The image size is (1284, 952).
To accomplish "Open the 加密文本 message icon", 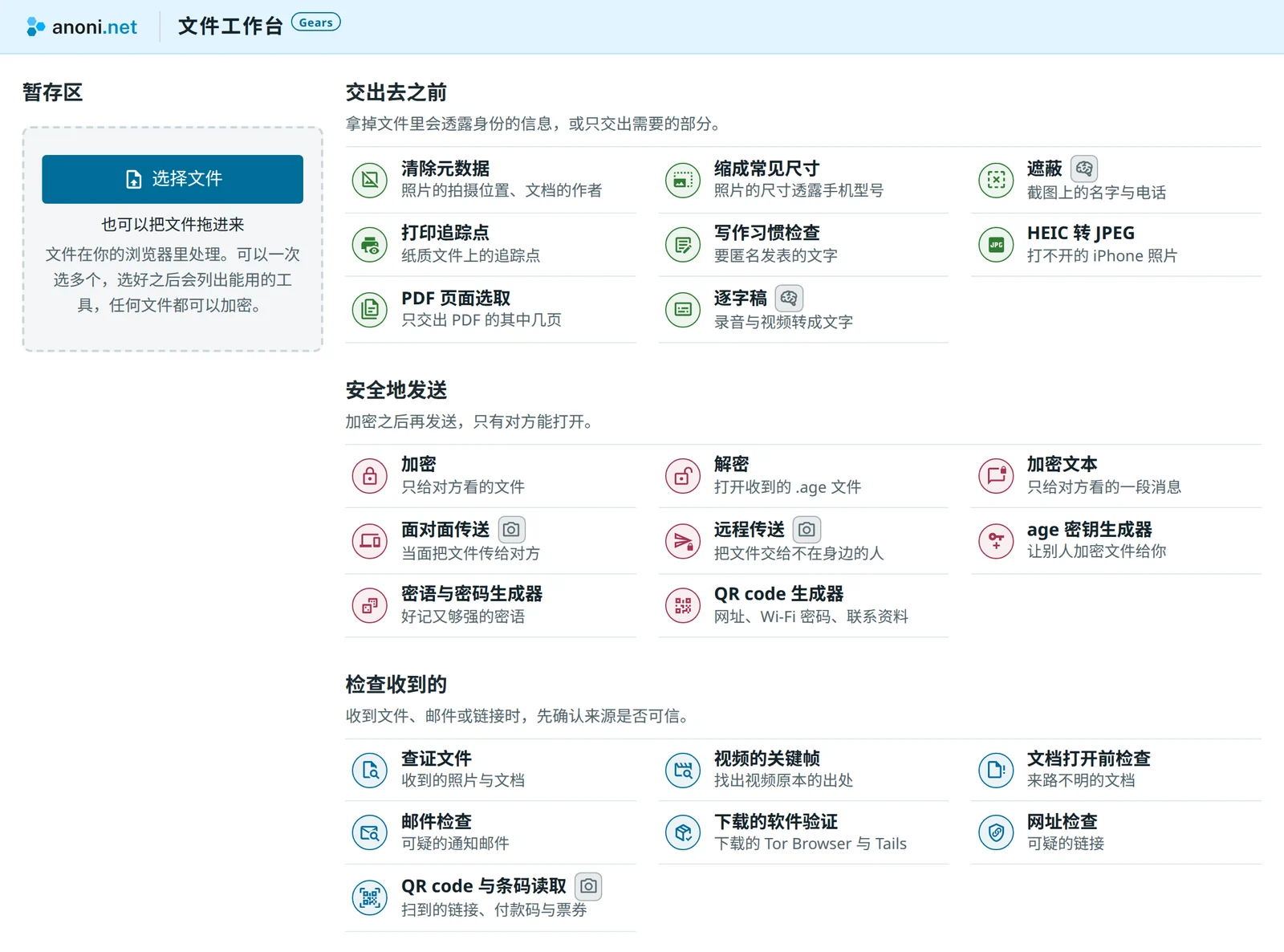I will 996,476.
